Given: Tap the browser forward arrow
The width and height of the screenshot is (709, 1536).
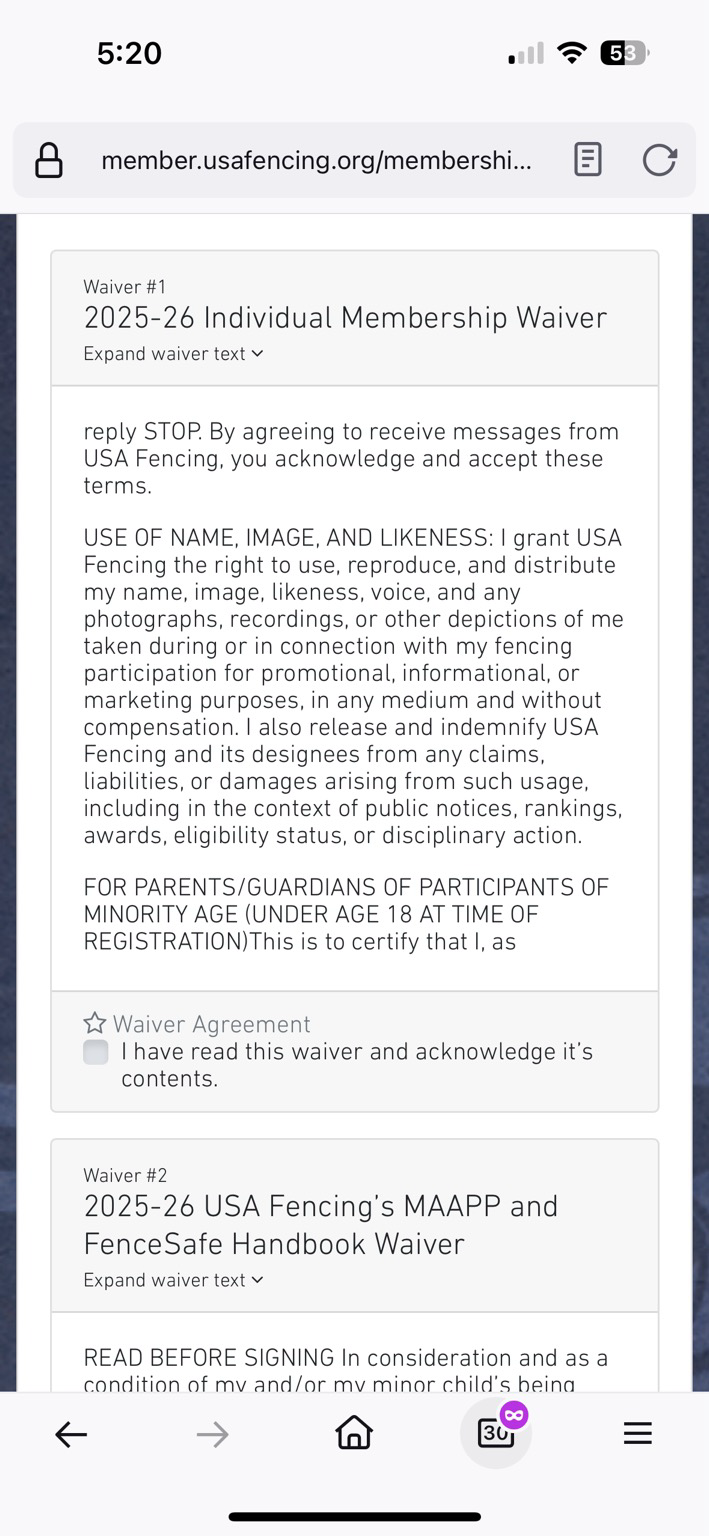Looking at the screenshot, I should [212, 1435].
